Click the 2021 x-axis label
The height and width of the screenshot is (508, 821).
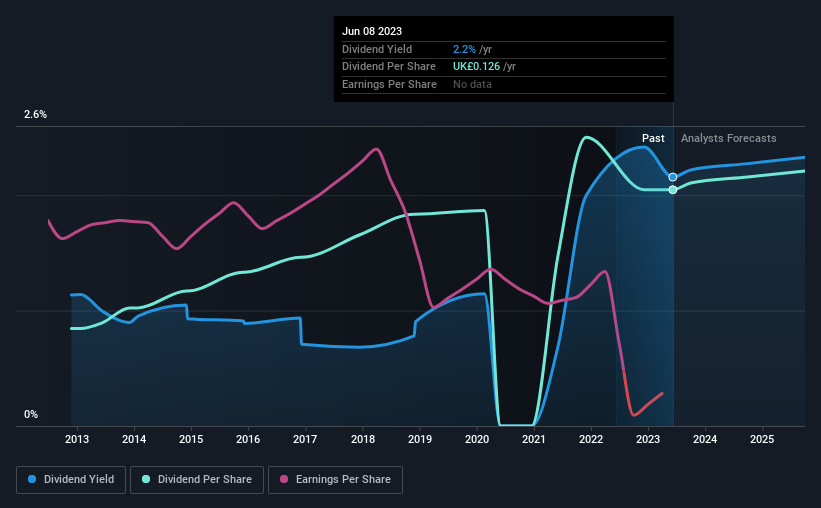(x=534, y=439)
